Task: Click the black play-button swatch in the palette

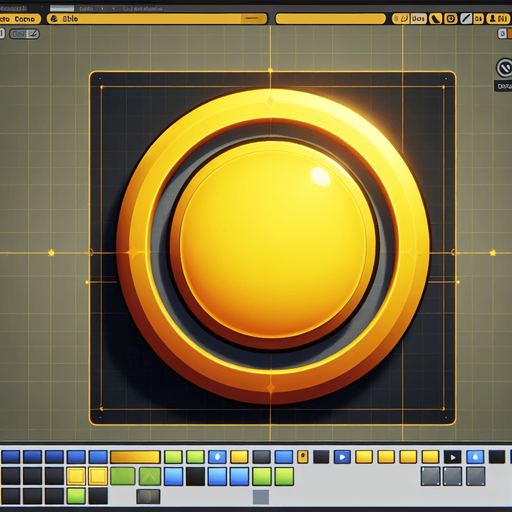Action: tap(453, 457)
